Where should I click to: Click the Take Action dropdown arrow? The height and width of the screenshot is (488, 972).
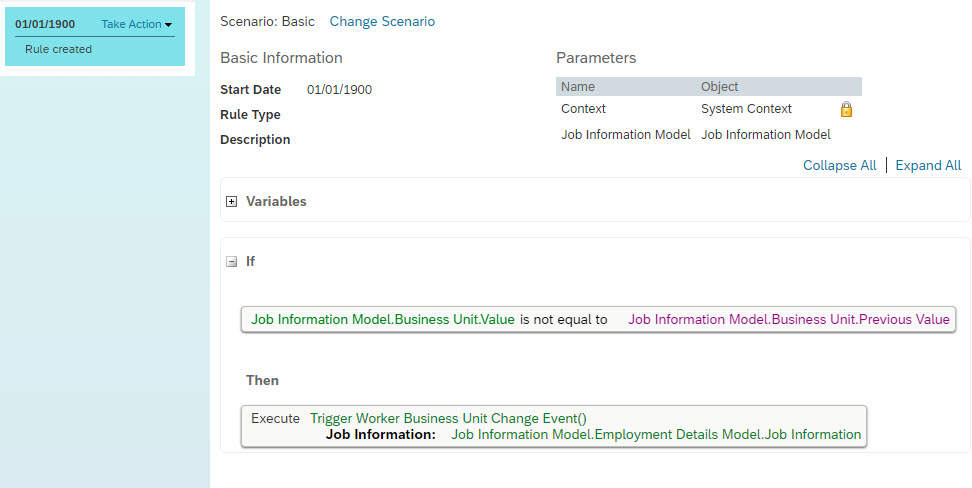click(169, 25)
